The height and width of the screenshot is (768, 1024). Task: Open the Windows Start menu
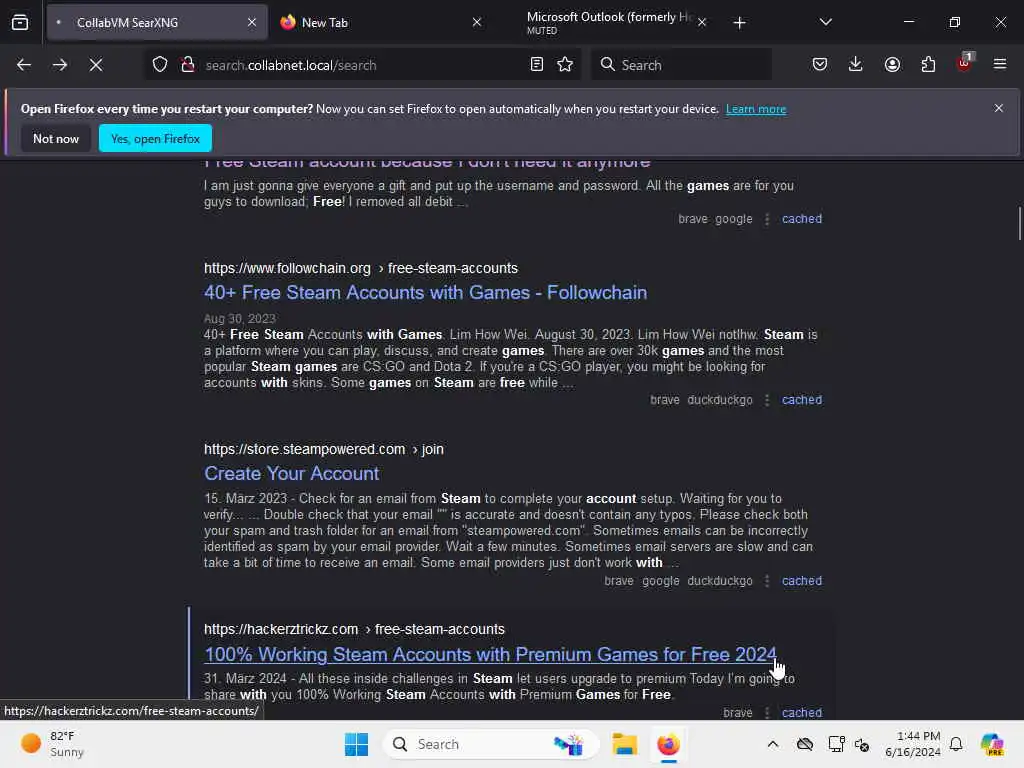pyautogui.click(x=356, y=744)
